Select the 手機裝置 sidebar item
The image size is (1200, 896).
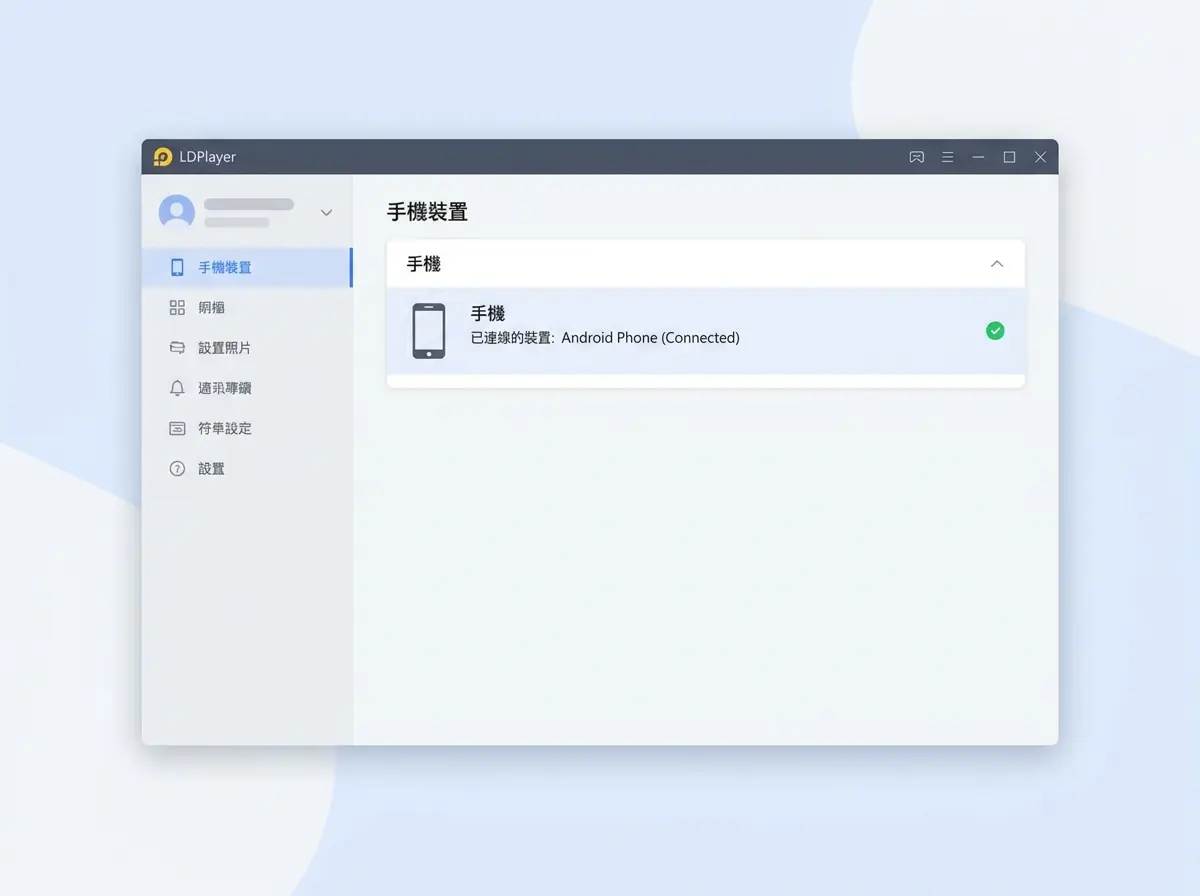coord(247,267)
